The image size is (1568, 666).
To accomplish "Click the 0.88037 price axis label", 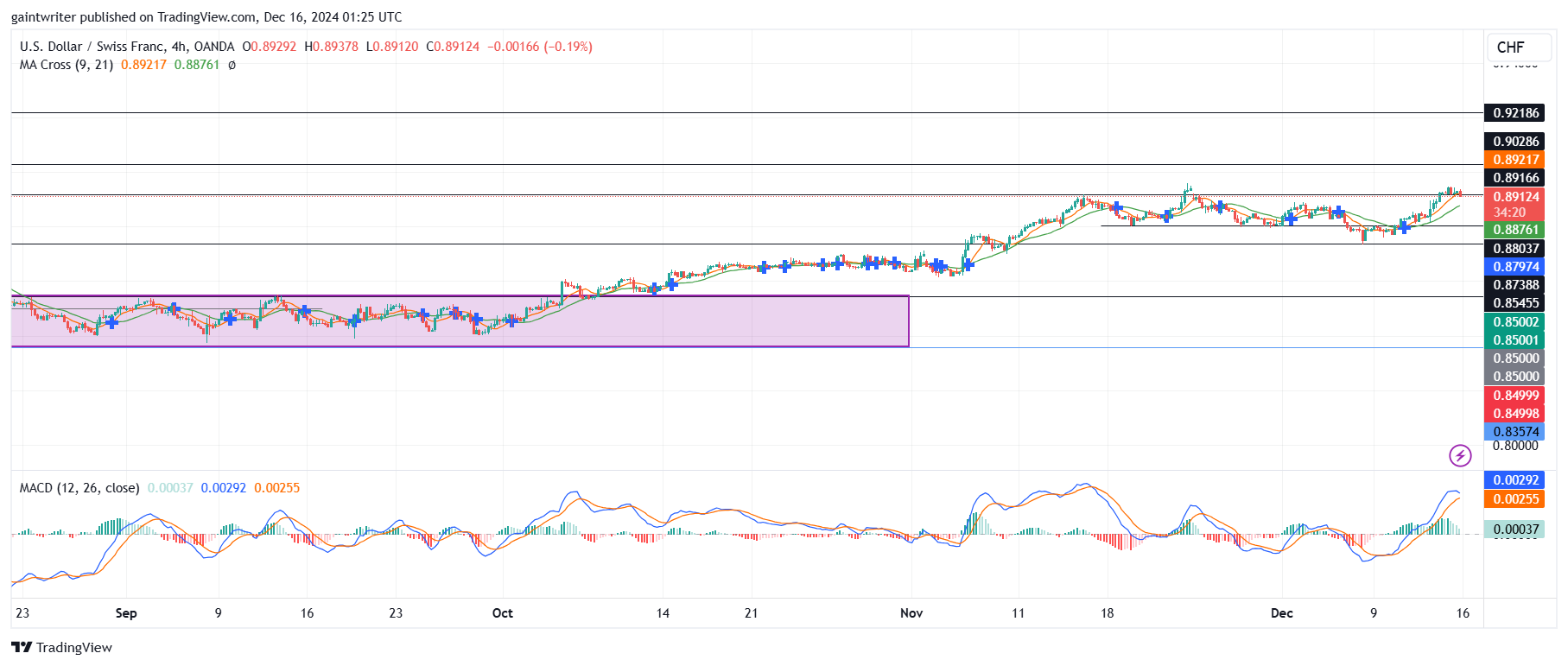I will [x=1514, y=249].
